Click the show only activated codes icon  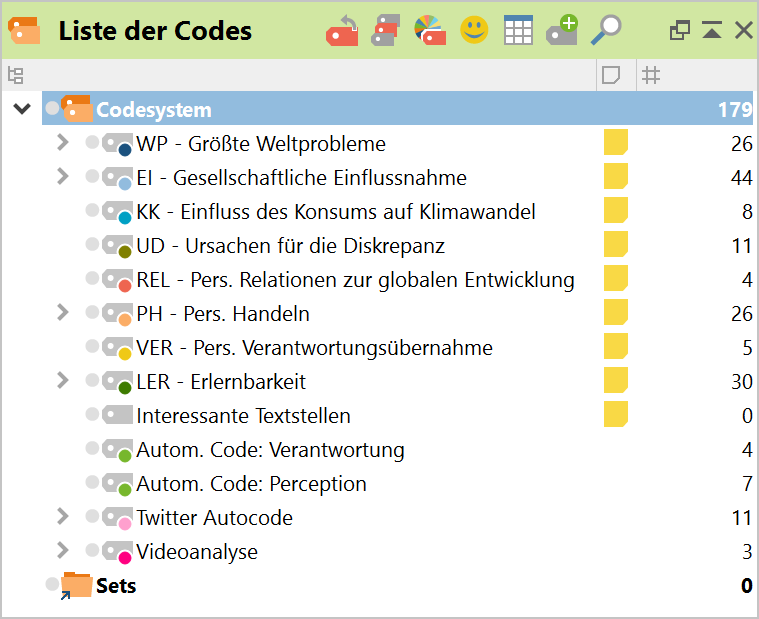click(386, 31)
